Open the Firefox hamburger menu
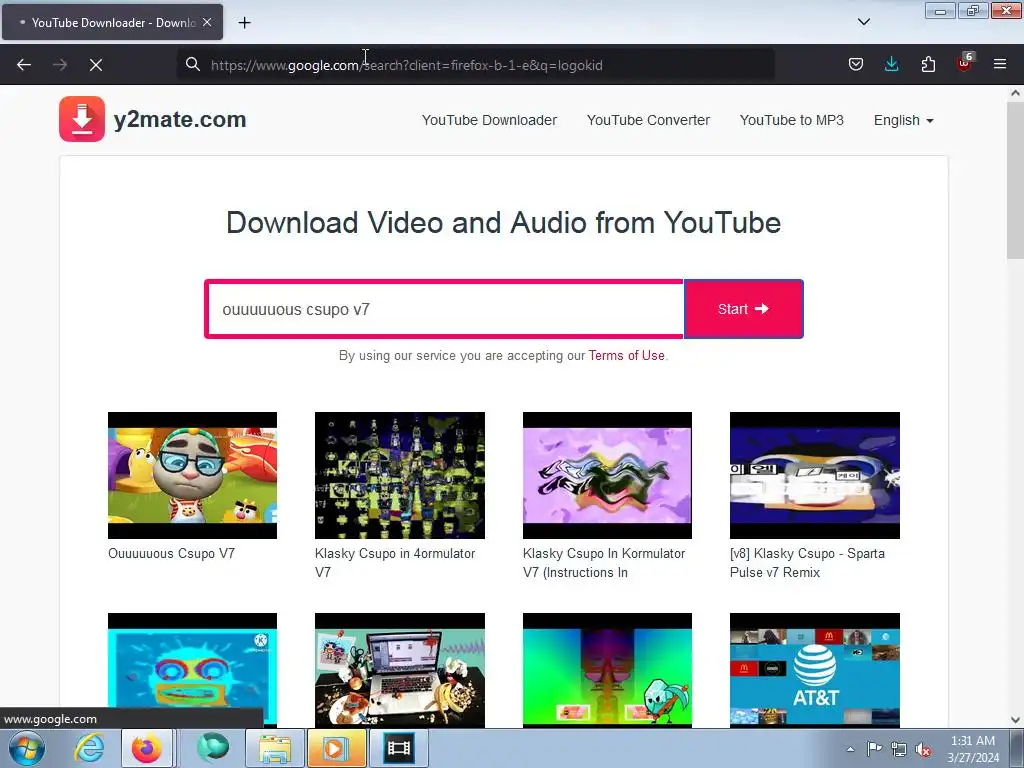 (1000, 64)
